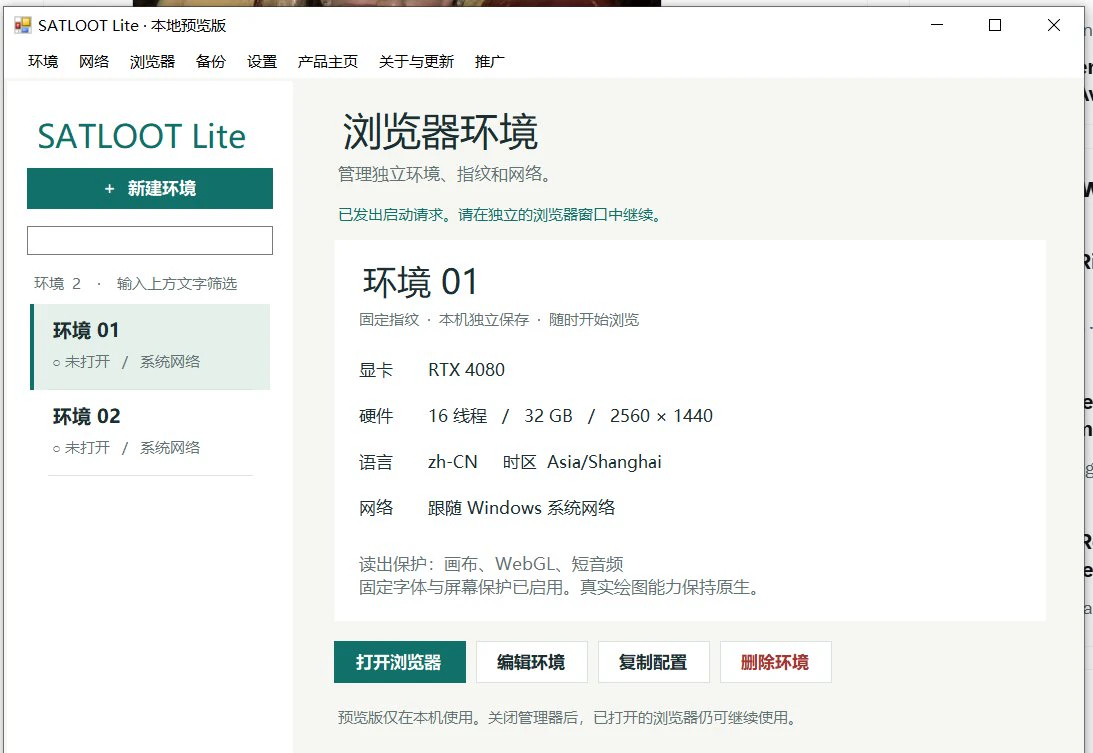This screenshot has height=753, width=1093.
Task: Select 环境 02 in the sidebar list
Action: click(151, 432)
